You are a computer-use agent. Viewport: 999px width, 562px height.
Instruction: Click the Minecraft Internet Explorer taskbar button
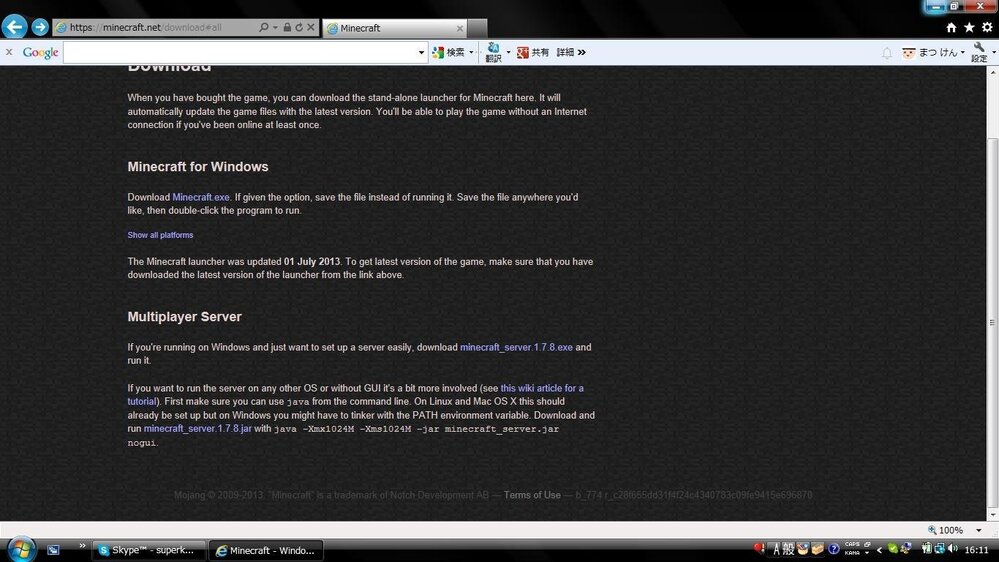point(266,550)
